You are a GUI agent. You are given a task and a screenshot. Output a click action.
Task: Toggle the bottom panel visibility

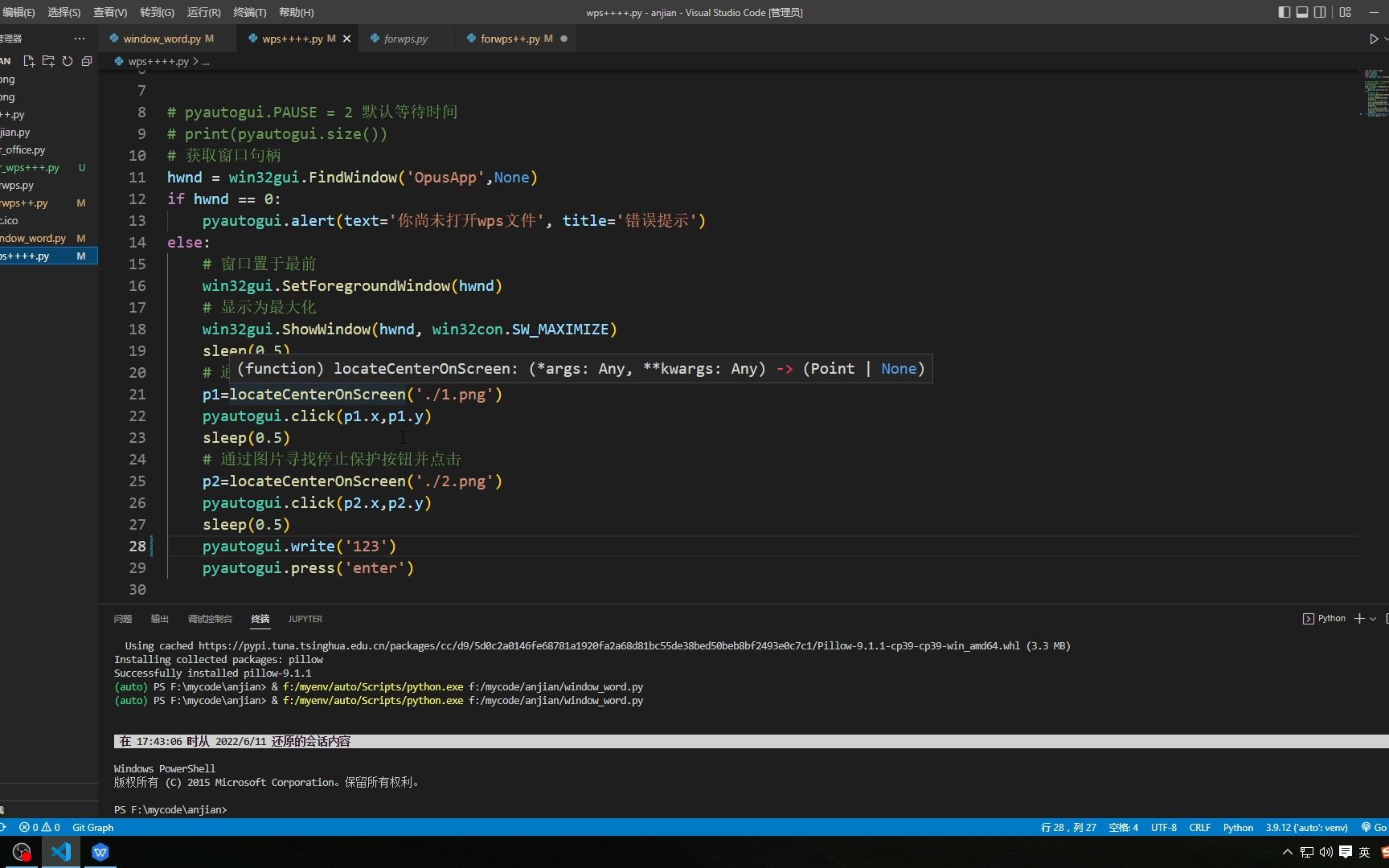point(1301,12)
